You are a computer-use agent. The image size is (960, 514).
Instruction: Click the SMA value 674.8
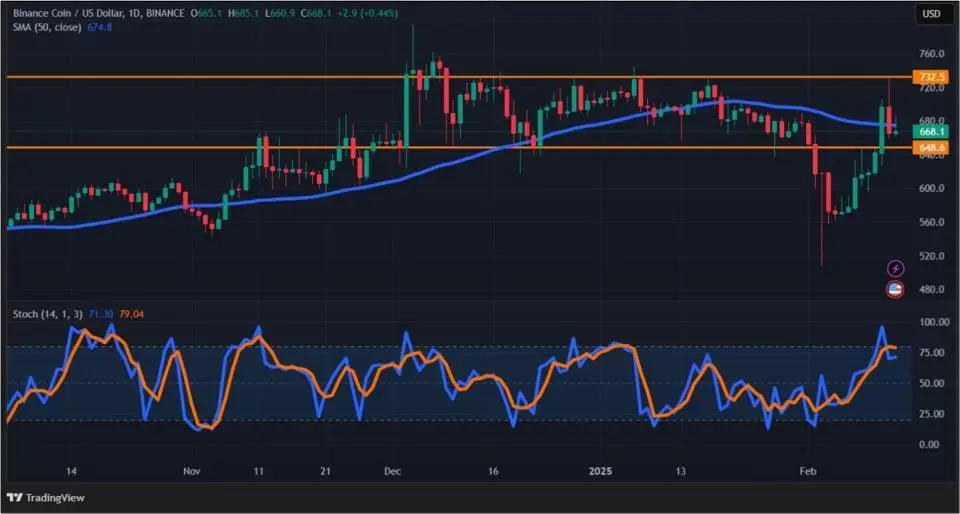click(x=99, y=28)
